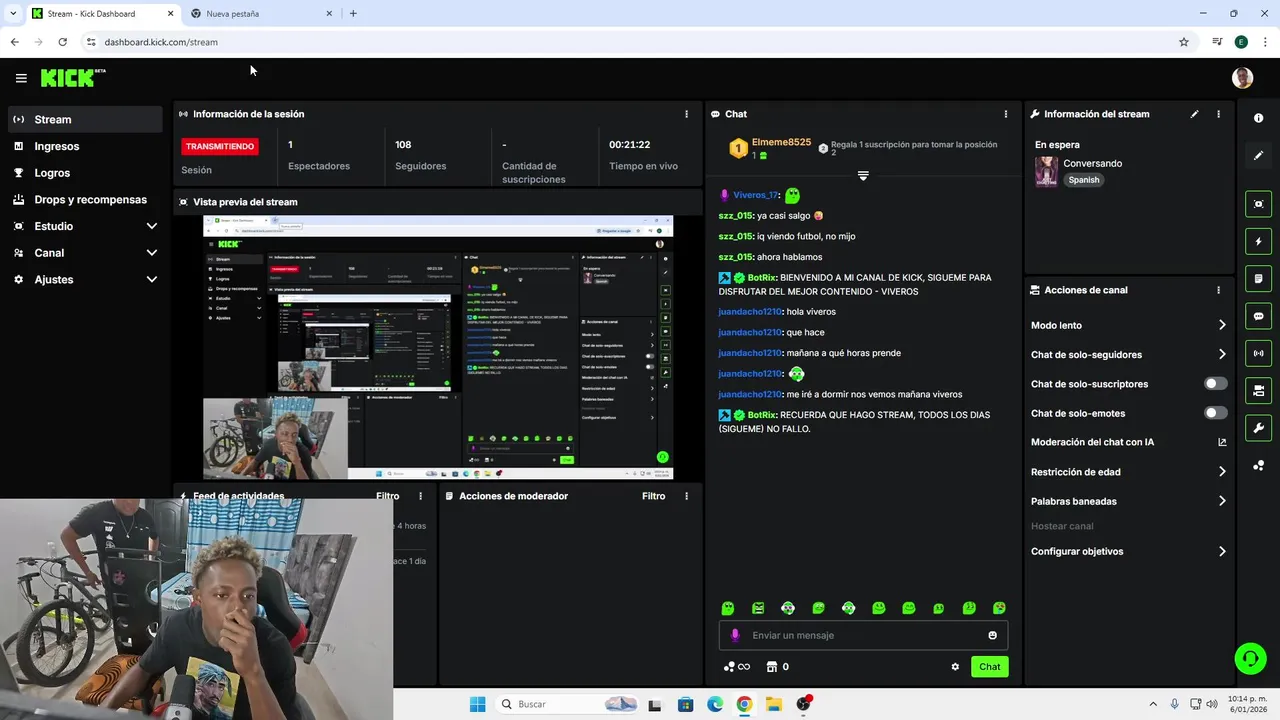
Task: Toggle the stream preview panel icon in right rail
Action: coord(1258,204)
